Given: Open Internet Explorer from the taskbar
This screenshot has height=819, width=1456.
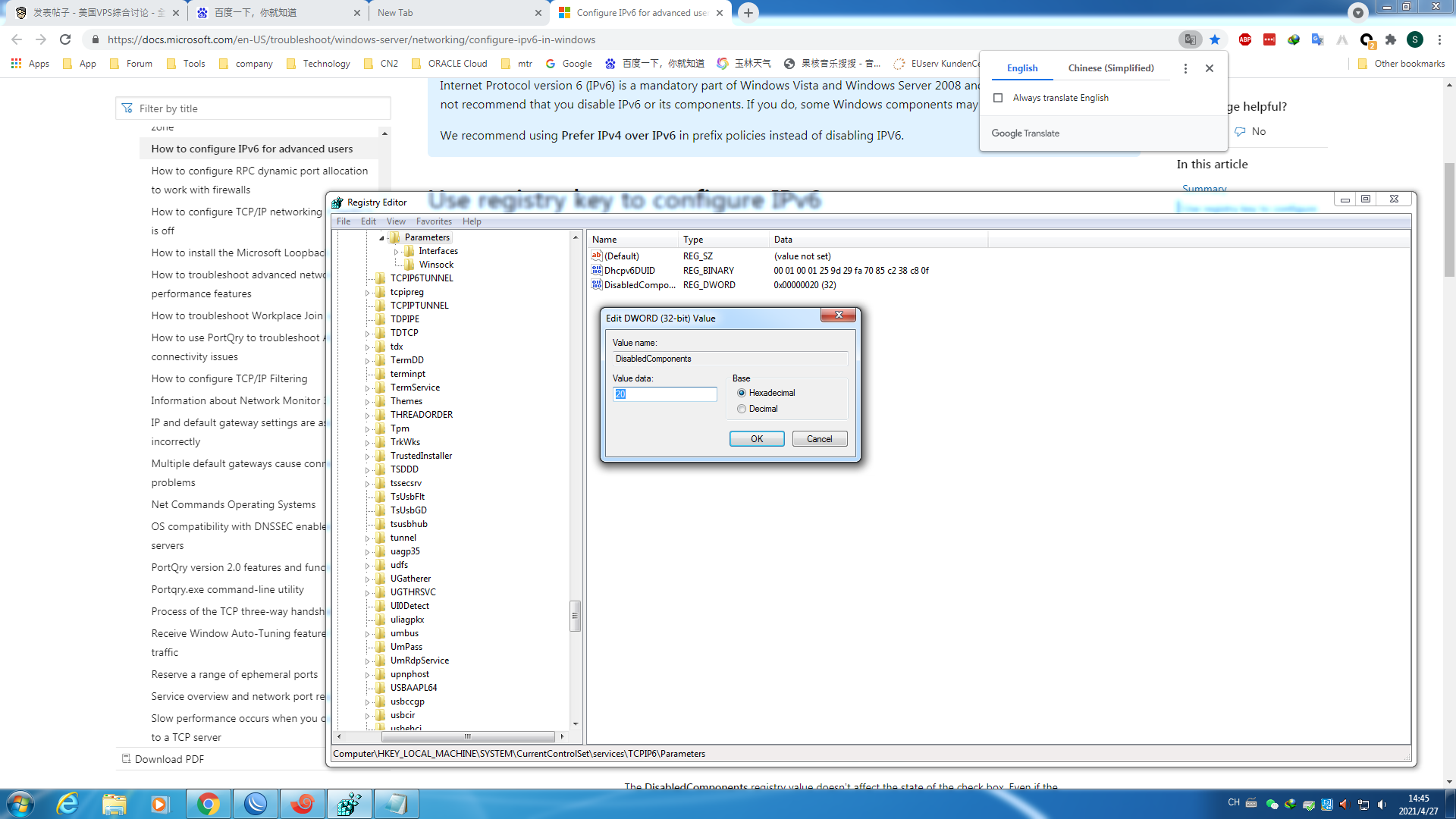Looking at the screenshot, I should (67, 804).
